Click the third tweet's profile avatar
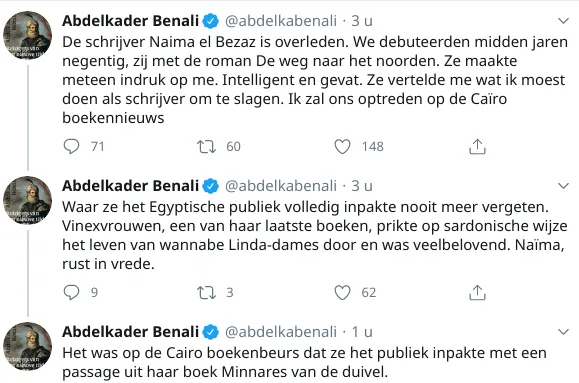This screenshot has height=383, width=579. point(27,346)
